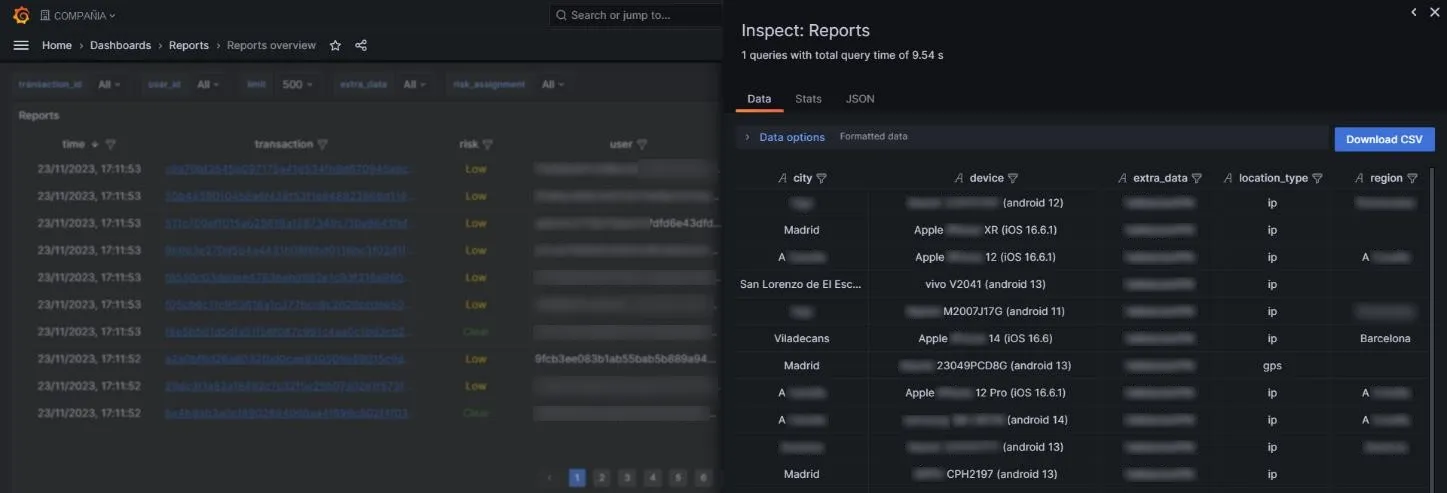Click the filter icon on location_type column
This screenshot has width=1447, height=493.
tap(1317, 178)
